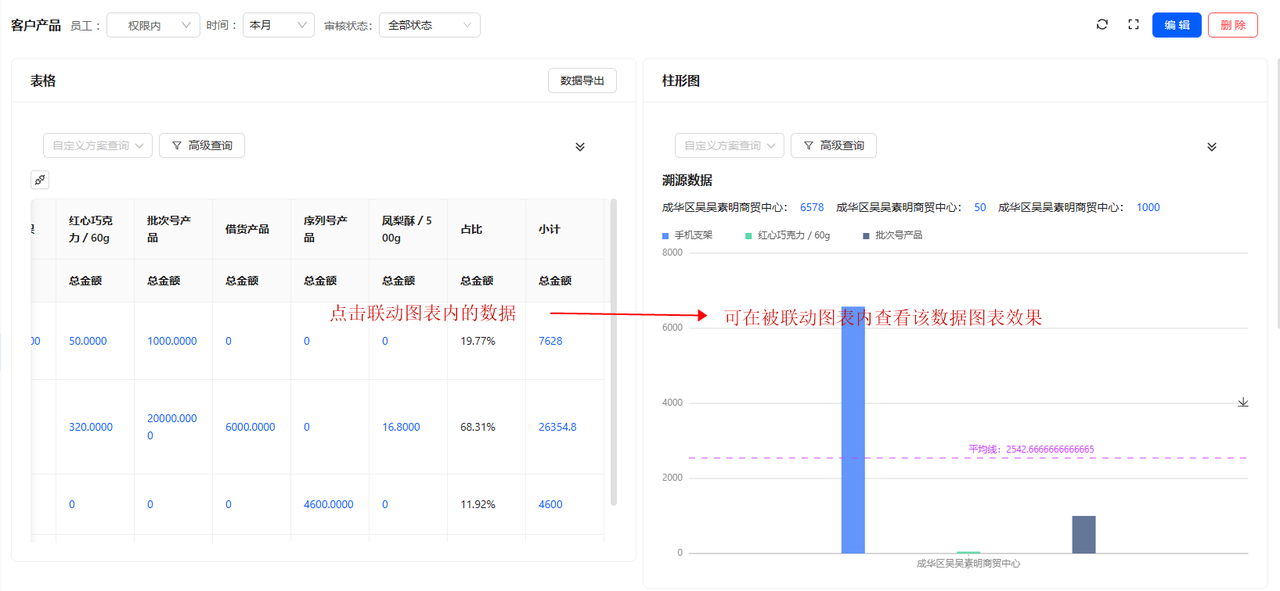Click table cell 16.8000
The image size is (1280, 591).
click(401, 427)
